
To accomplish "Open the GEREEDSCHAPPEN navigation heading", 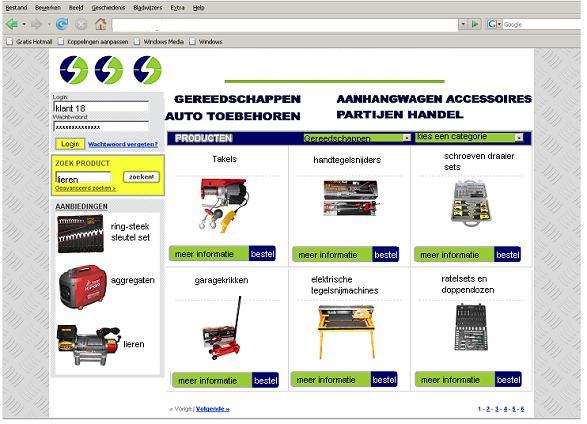I will [237, 99].
